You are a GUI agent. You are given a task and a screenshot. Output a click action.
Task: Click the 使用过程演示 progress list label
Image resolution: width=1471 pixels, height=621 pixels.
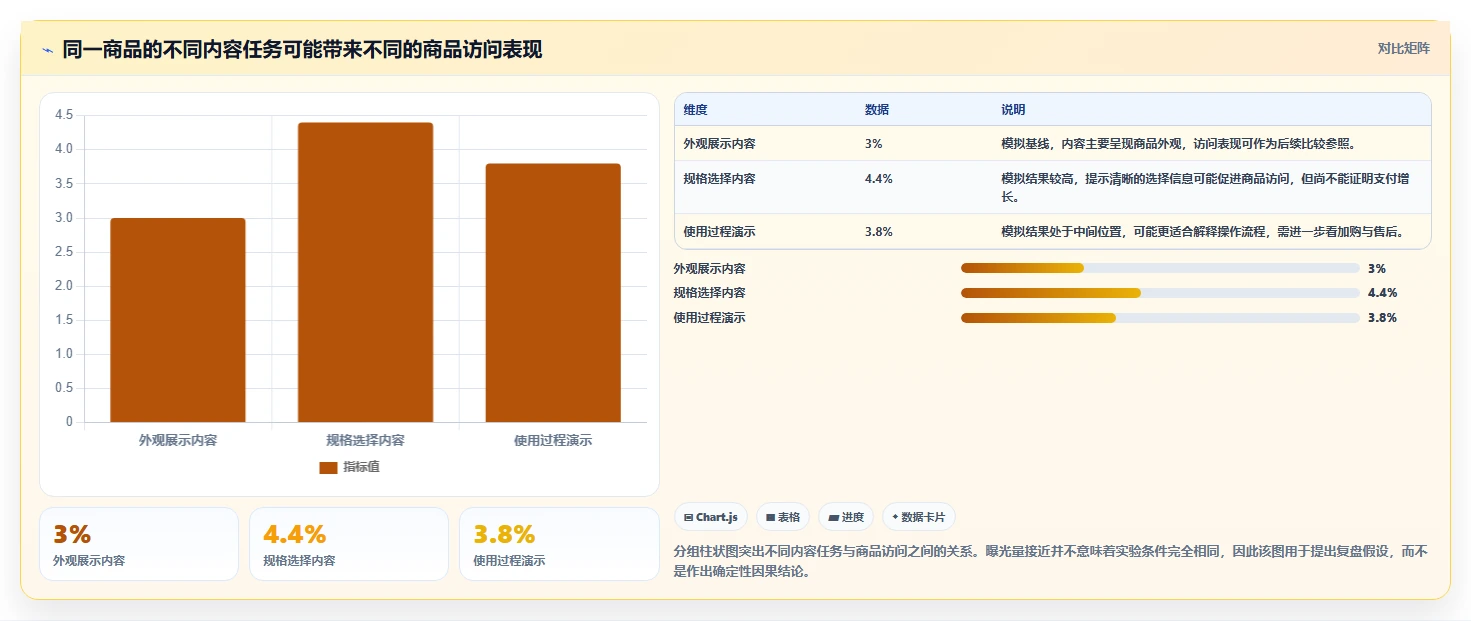point(710,318)
